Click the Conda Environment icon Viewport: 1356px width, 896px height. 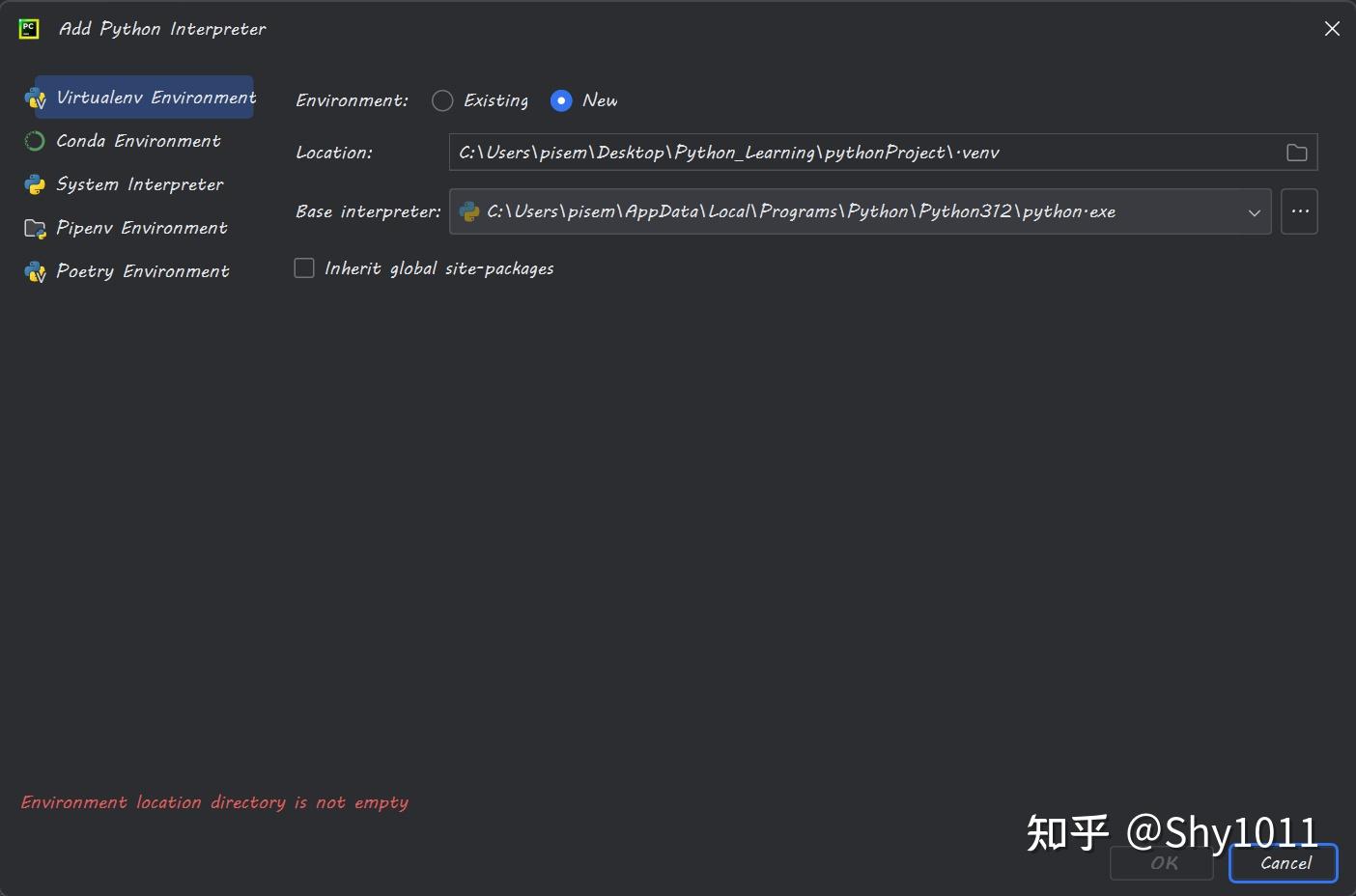point(35,141)
